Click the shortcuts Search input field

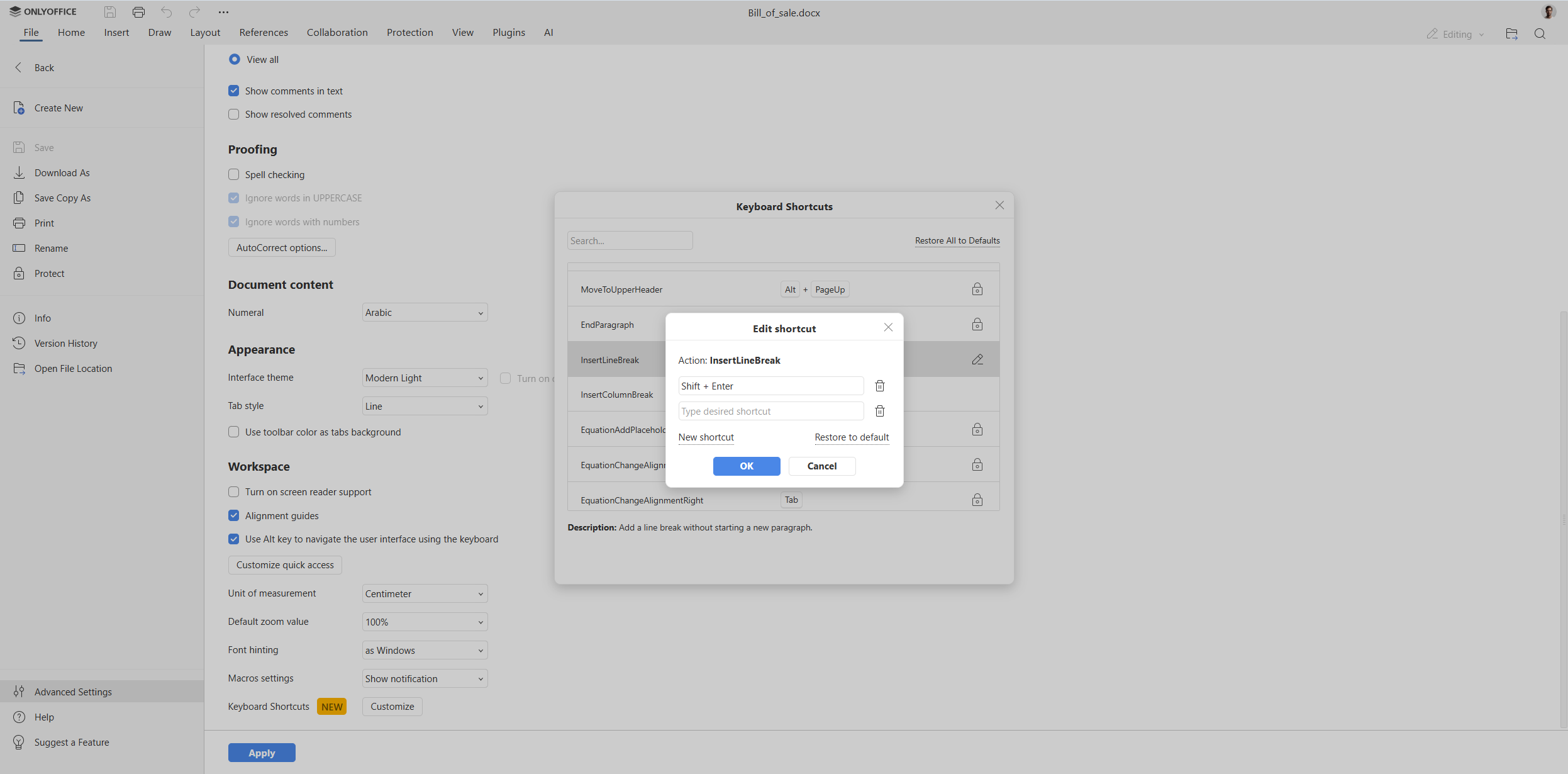coord(629,240)
